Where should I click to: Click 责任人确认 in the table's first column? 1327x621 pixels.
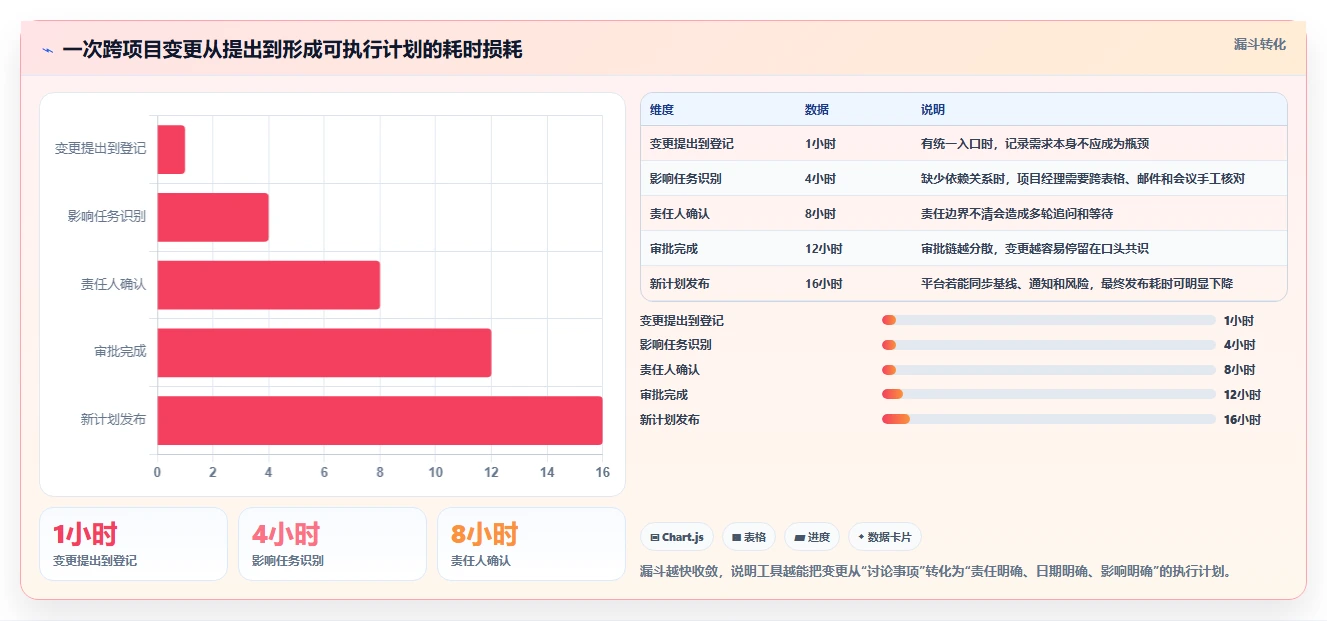(x=680, y=214)
